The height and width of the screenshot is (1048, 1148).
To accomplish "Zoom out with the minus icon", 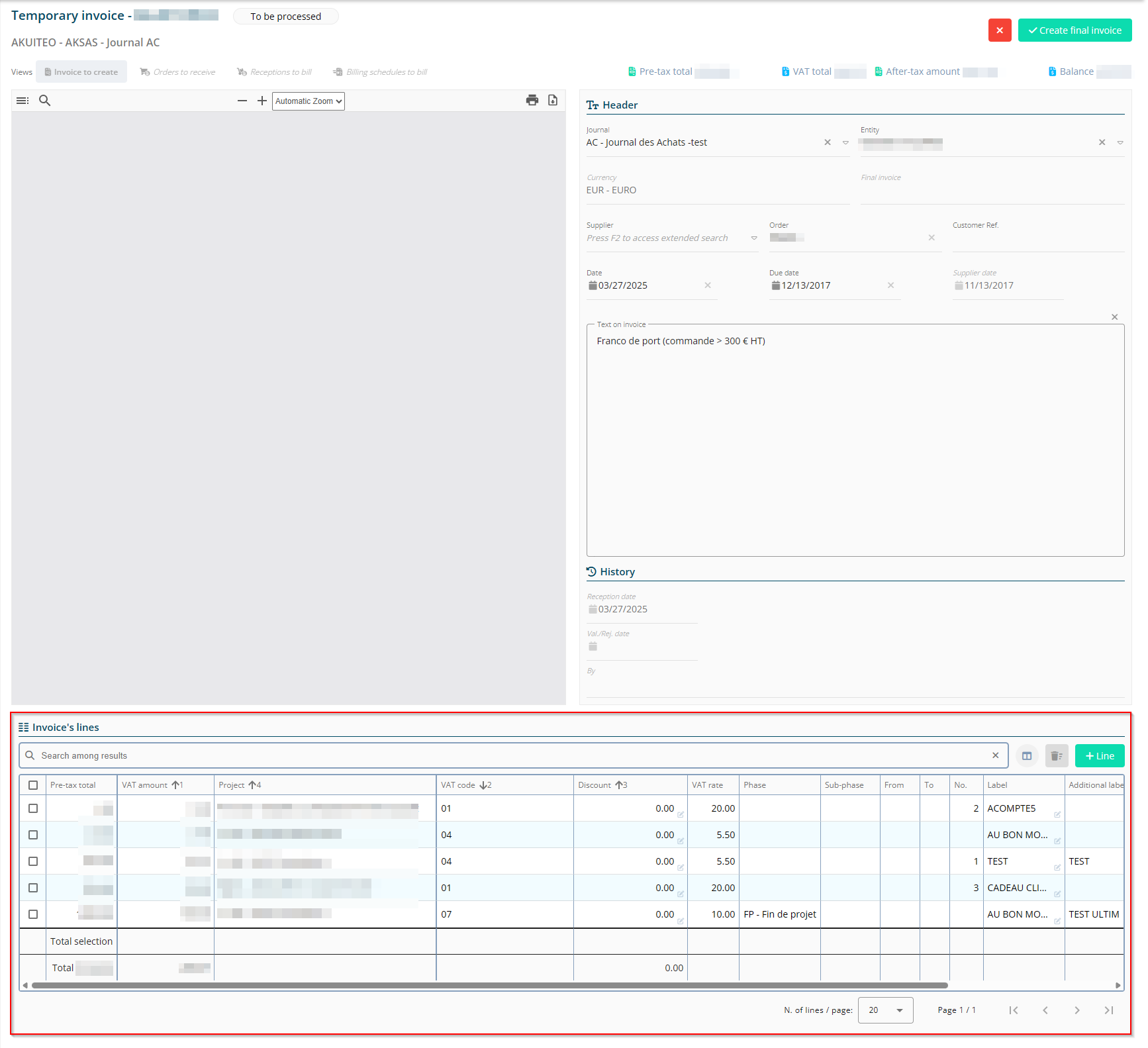I will pyautogui.click(x=242, y=101).
